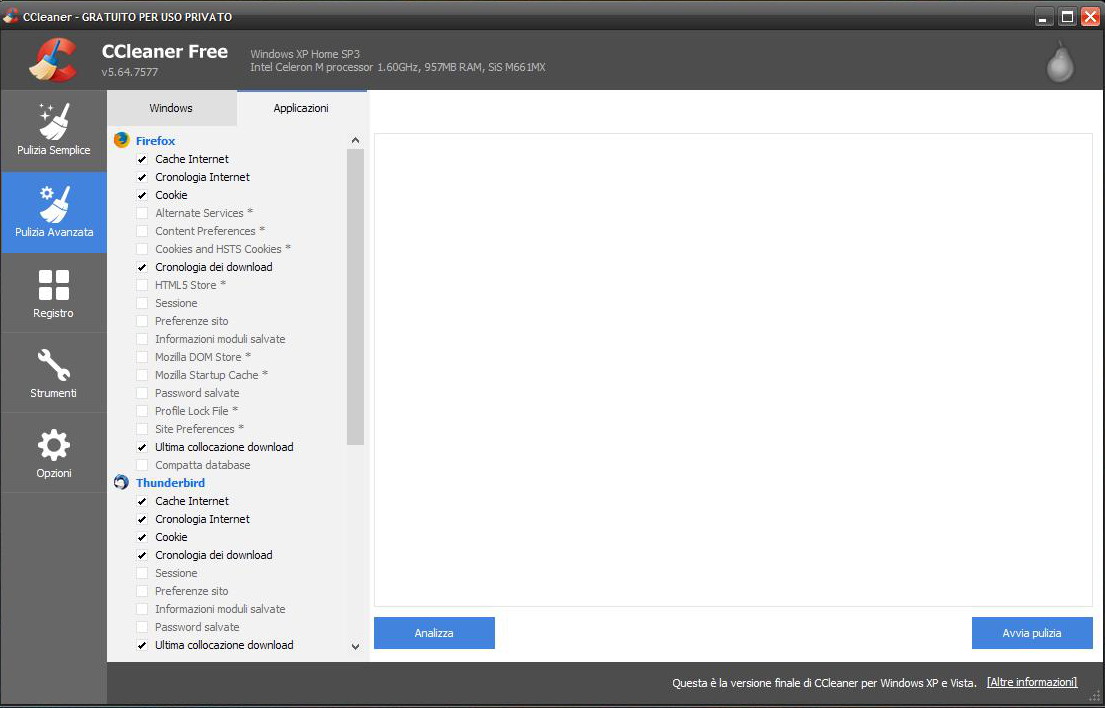The image size is (1105, 708).
Task: Enable Firefox Sessione checkbox
Action: (x=142, y=303)
